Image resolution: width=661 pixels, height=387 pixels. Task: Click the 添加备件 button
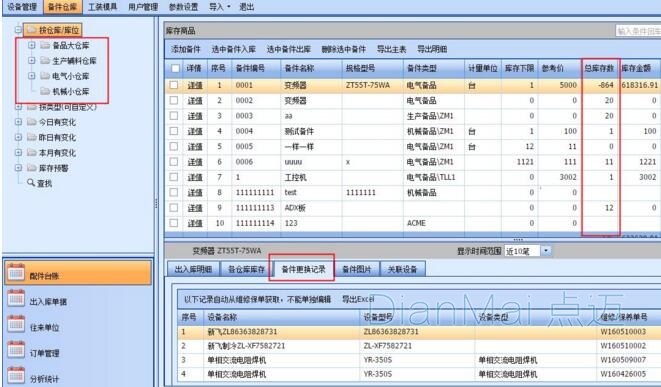tap(185, 49)
